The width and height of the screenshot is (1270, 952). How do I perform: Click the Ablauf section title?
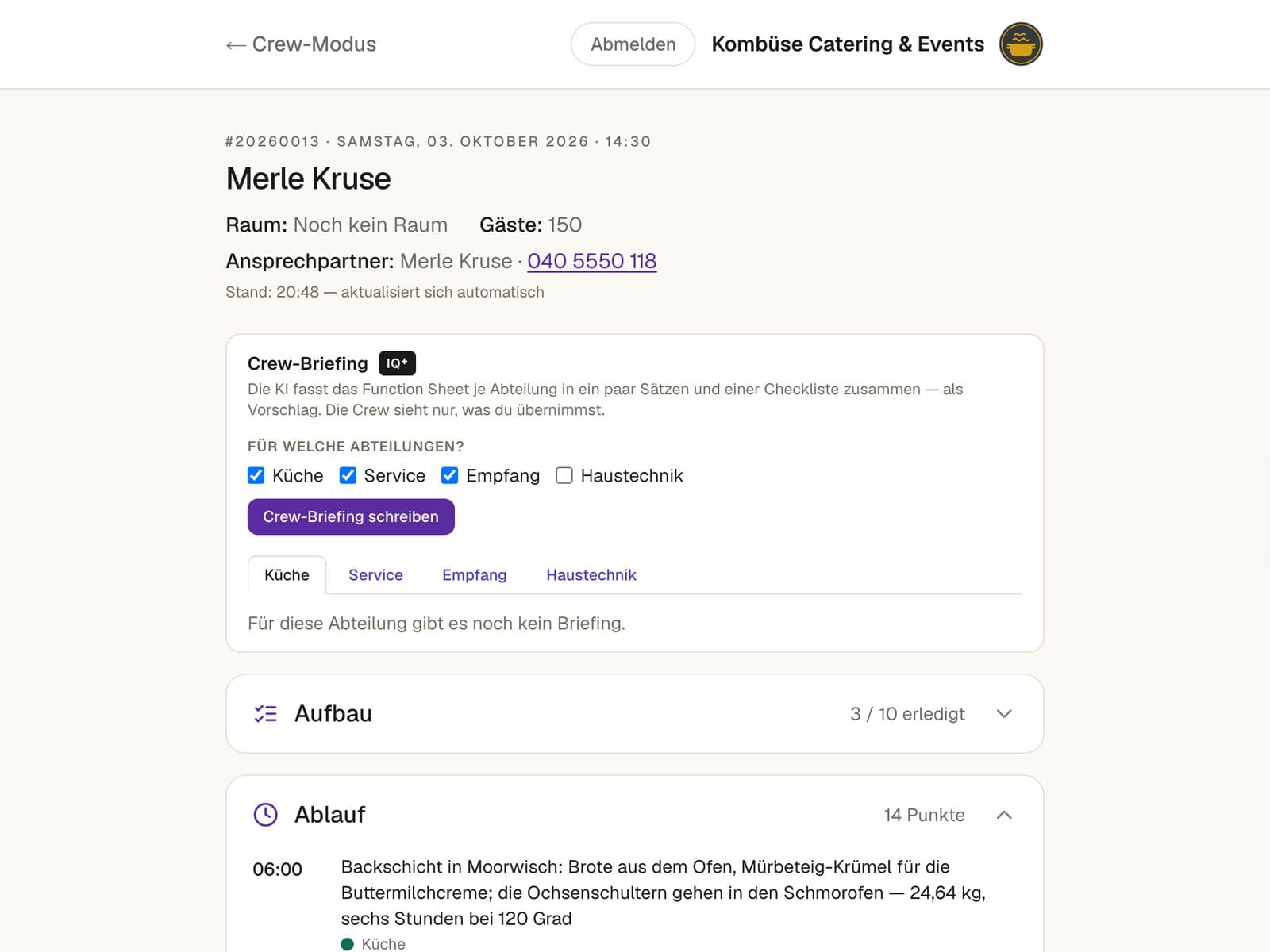pyautogui.click(x=329, y=815)
